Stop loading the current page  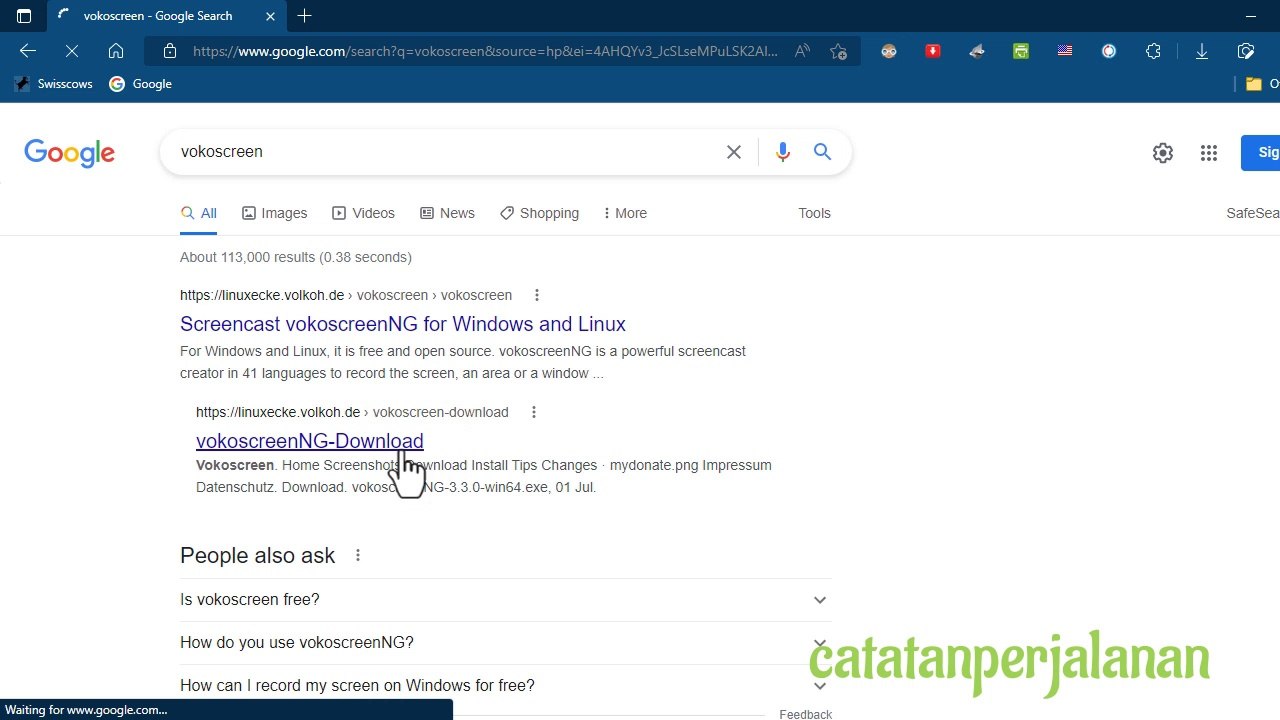[72, 51]
